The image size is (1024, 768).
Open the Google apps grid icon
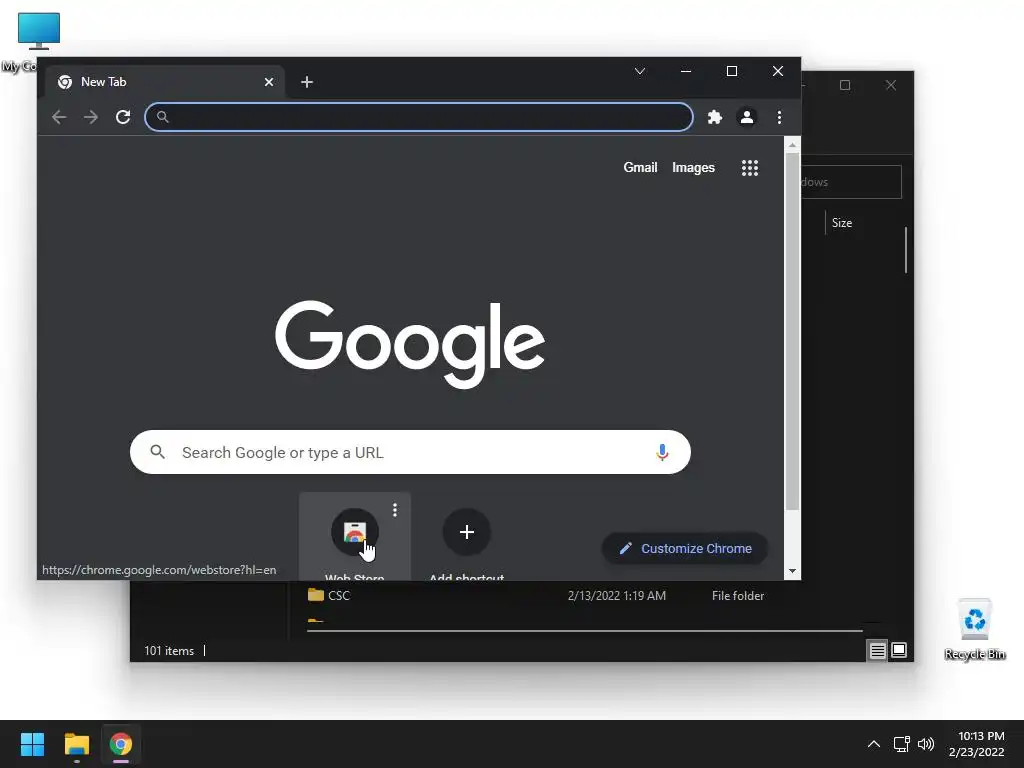tap(750, 168)
